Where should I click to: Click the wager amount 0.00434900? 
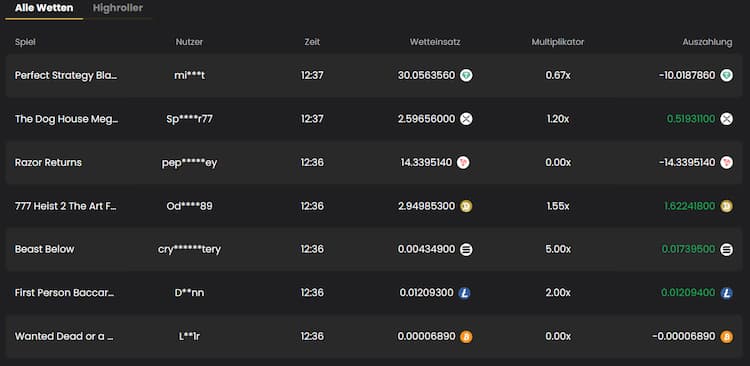point(427,249)
